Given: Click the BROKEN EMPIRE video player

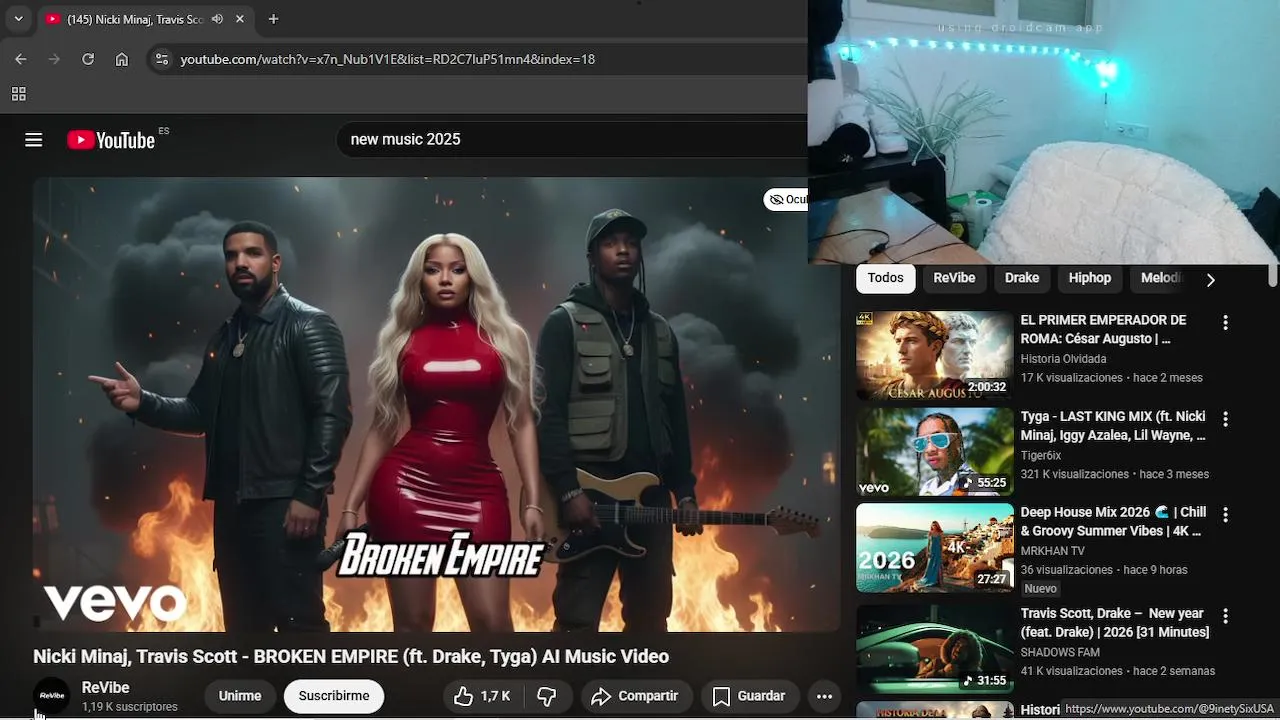Looking at the screenshot, I should point(436,404).
